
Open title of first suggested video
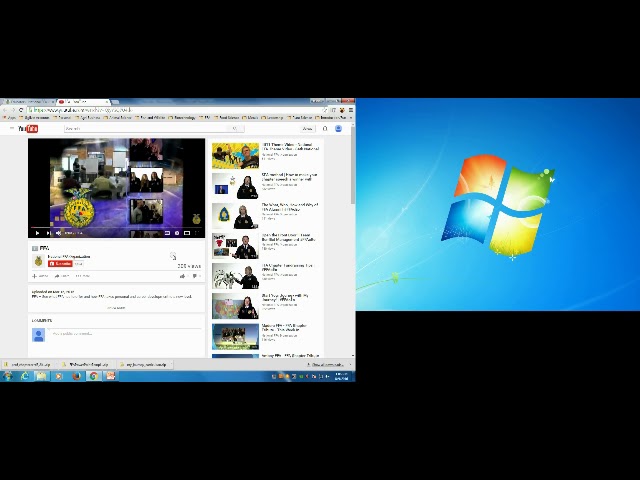tap(290, 147)
